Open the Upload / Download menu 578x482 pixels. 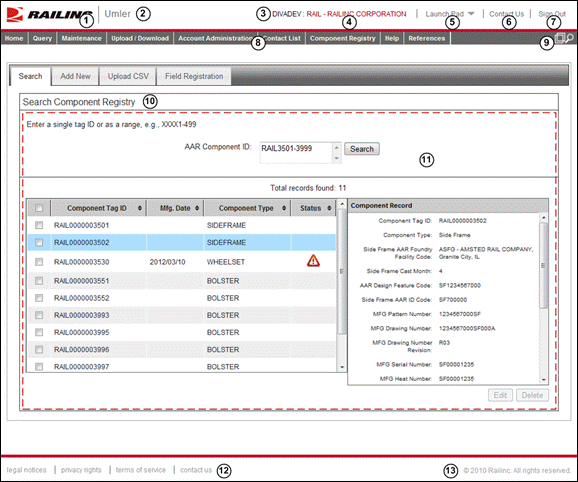coord(140,38)
